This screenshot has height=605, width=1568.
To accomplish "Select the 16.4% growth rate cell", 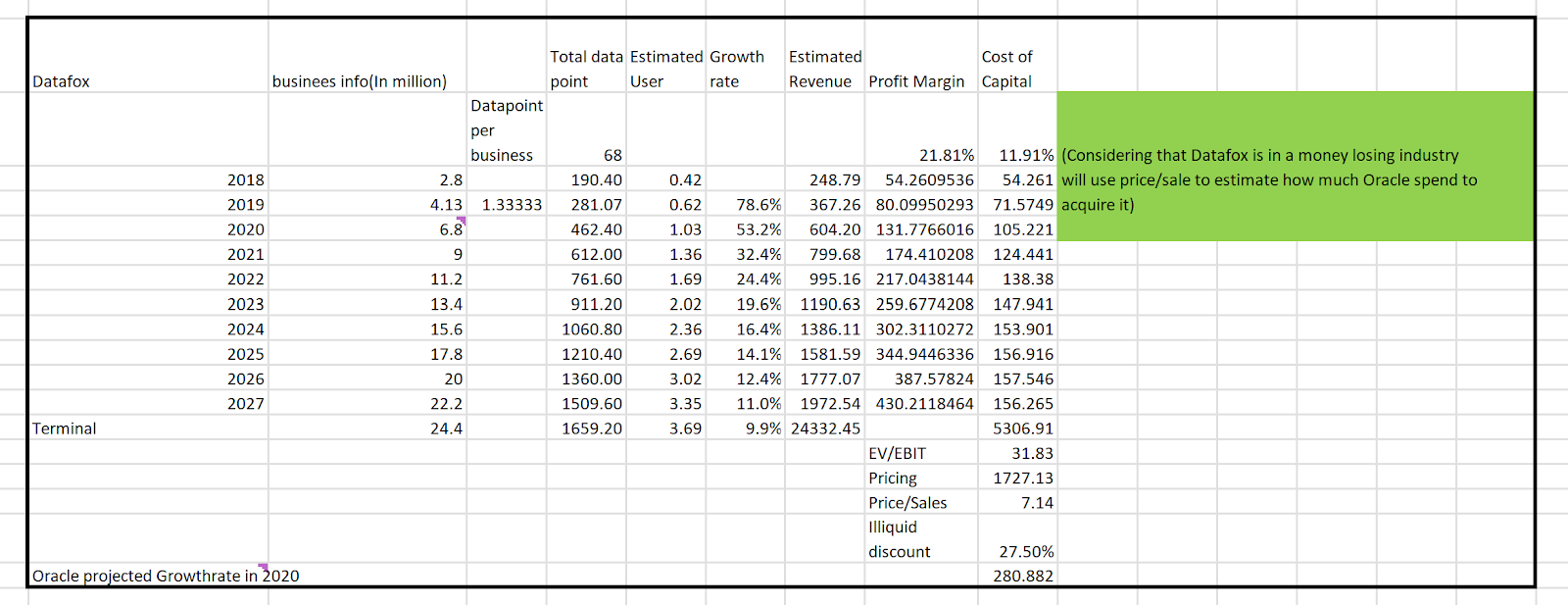I will pos(746,328).
